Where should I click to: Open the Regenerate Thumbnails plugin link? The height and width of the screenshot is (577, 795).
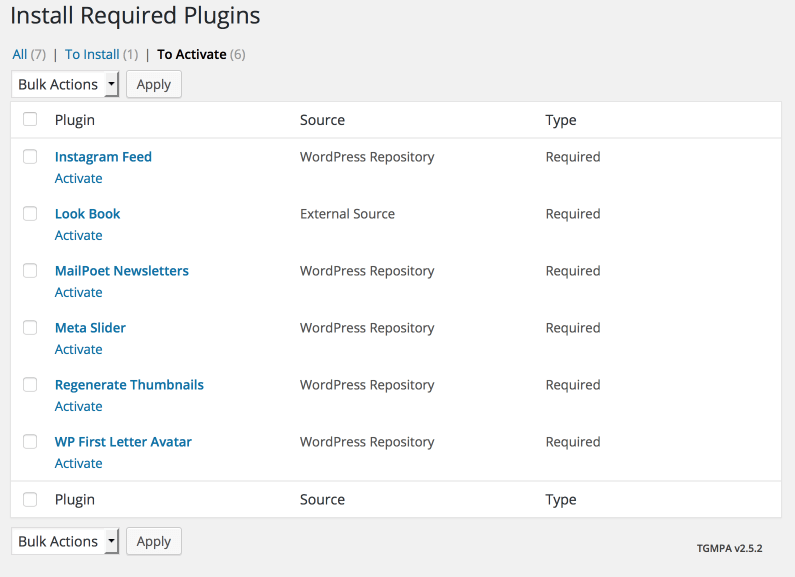[x=129, y=385]
